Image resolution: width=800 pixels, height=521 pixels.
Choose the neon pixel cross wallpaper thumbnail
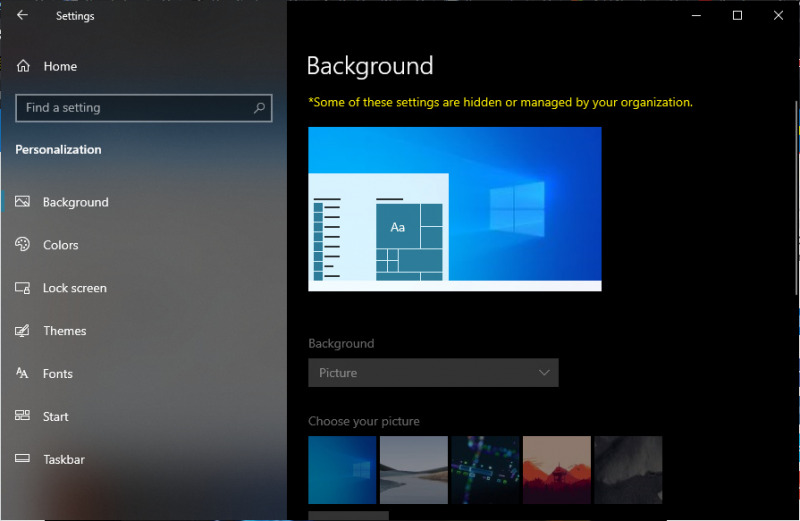485,469
